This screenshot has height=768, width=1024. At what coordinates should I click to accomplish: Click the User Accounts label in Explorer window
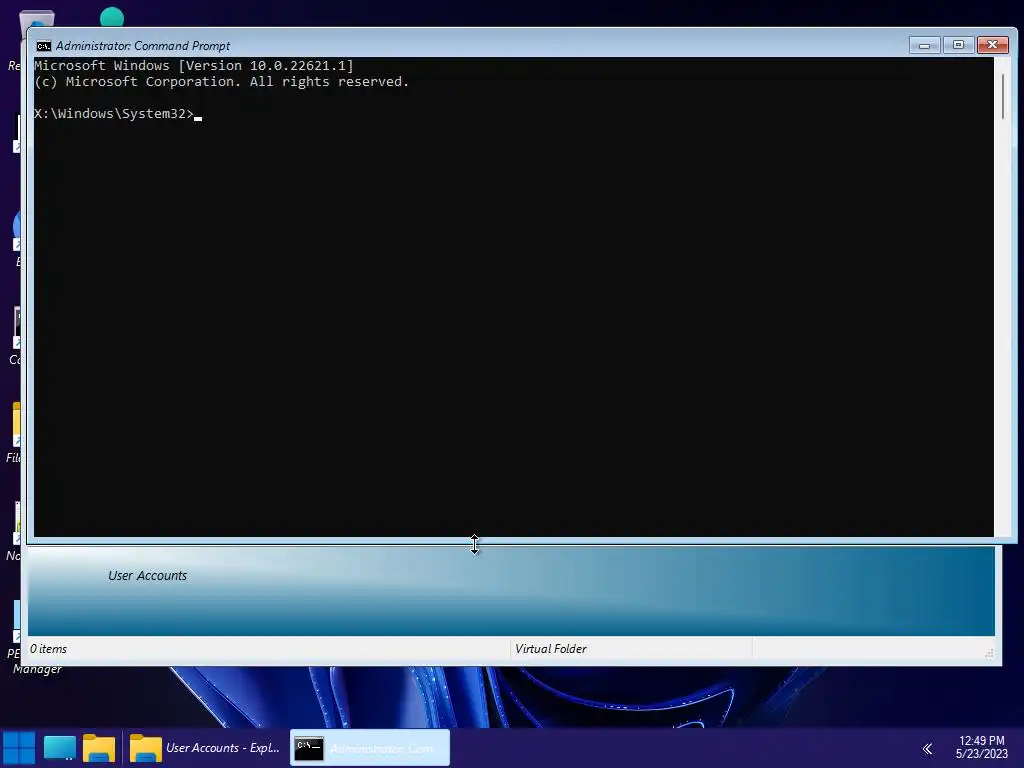tap(148, 575)
